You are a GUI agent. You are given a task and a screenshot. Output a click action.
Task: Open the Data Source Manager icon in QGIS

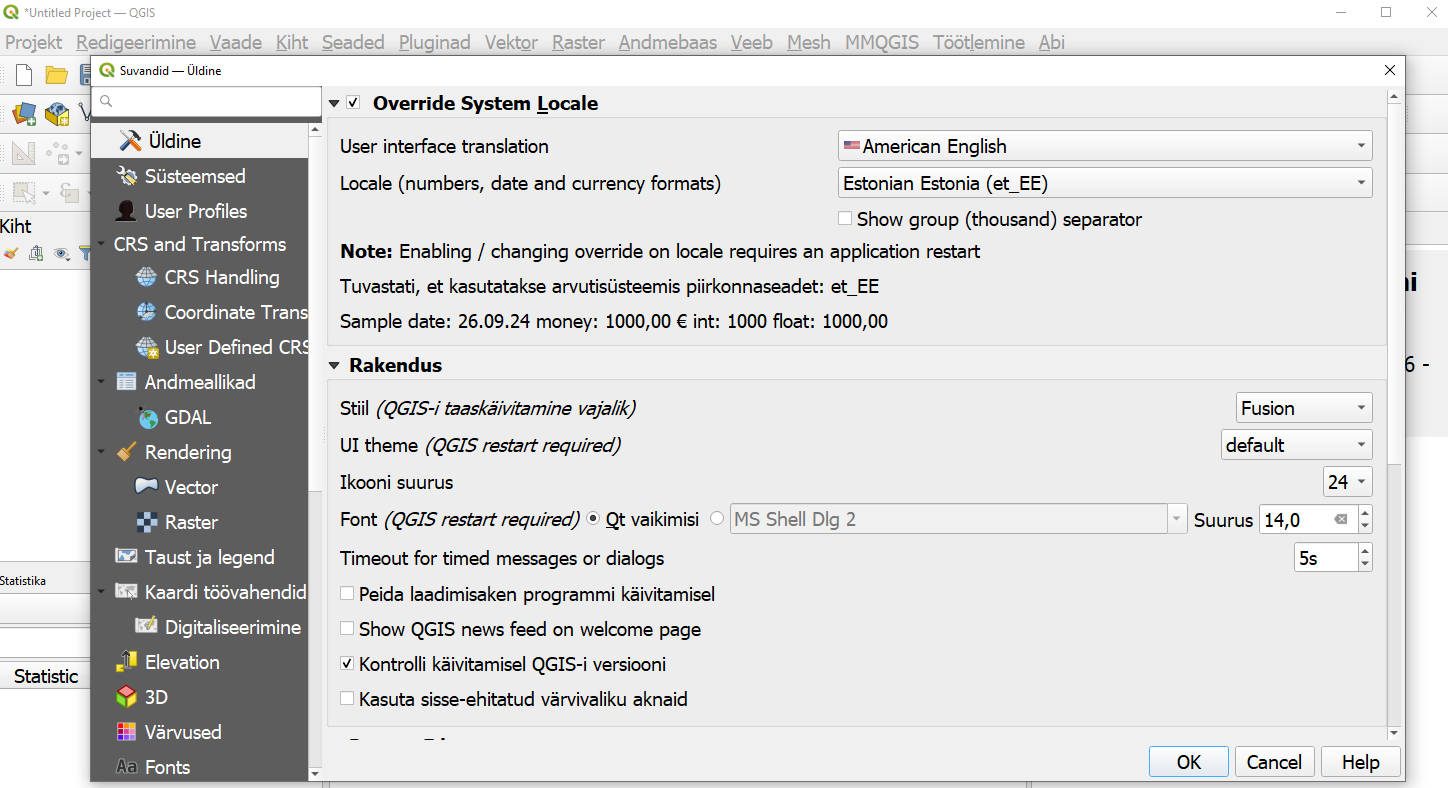click(x=24, y=114)
